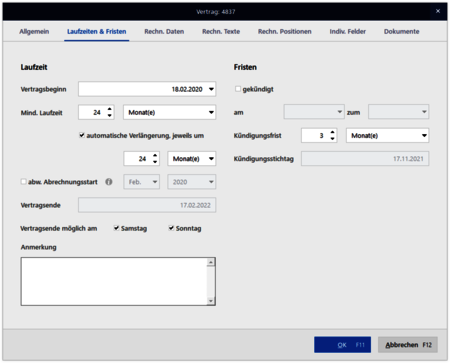Decrease the Kündigungsfrist value
The height and width of the screenshot is (363, 450).
[332, 139]
